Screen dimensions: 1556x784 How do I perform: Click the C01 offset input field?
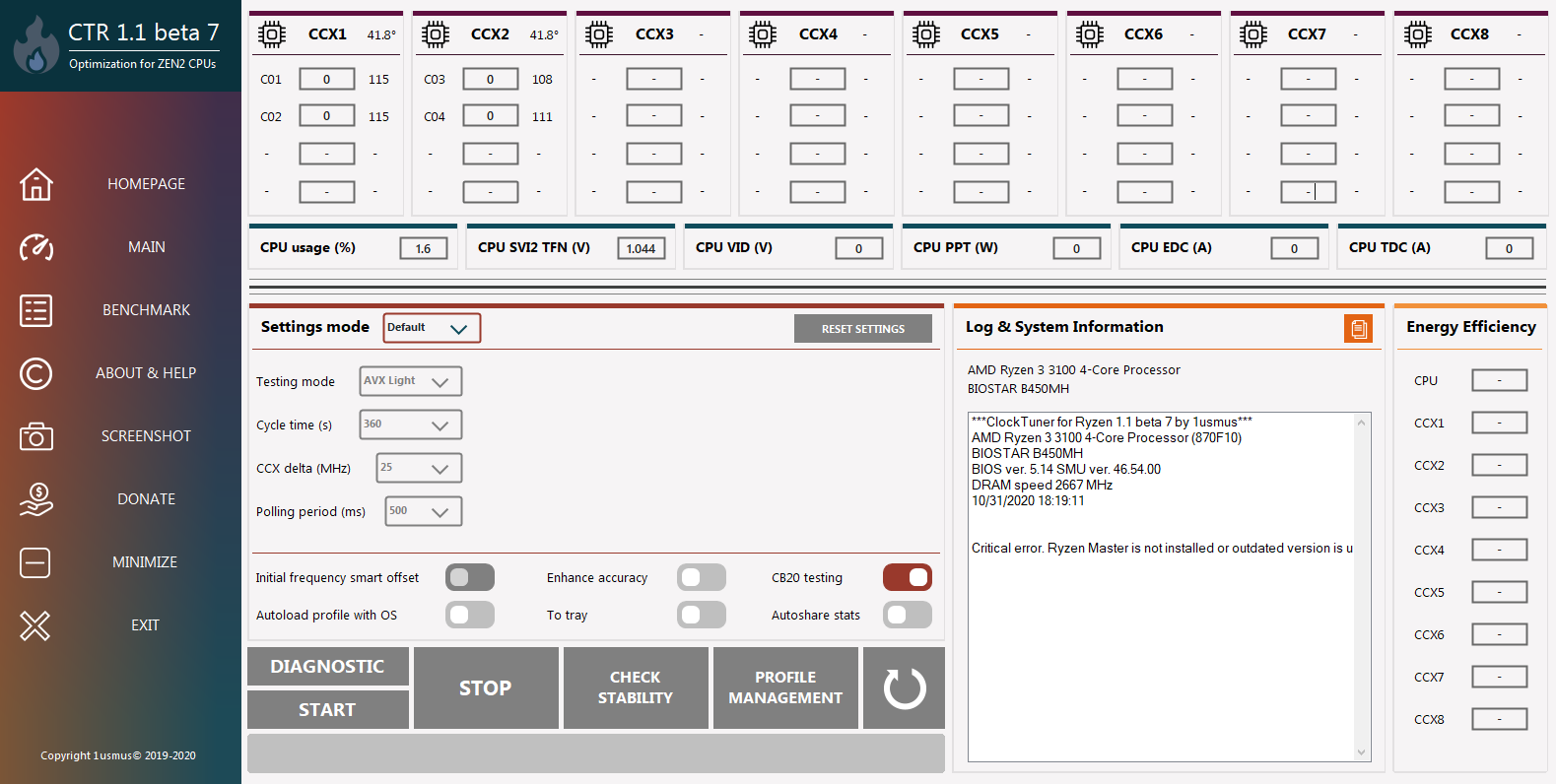327,79
